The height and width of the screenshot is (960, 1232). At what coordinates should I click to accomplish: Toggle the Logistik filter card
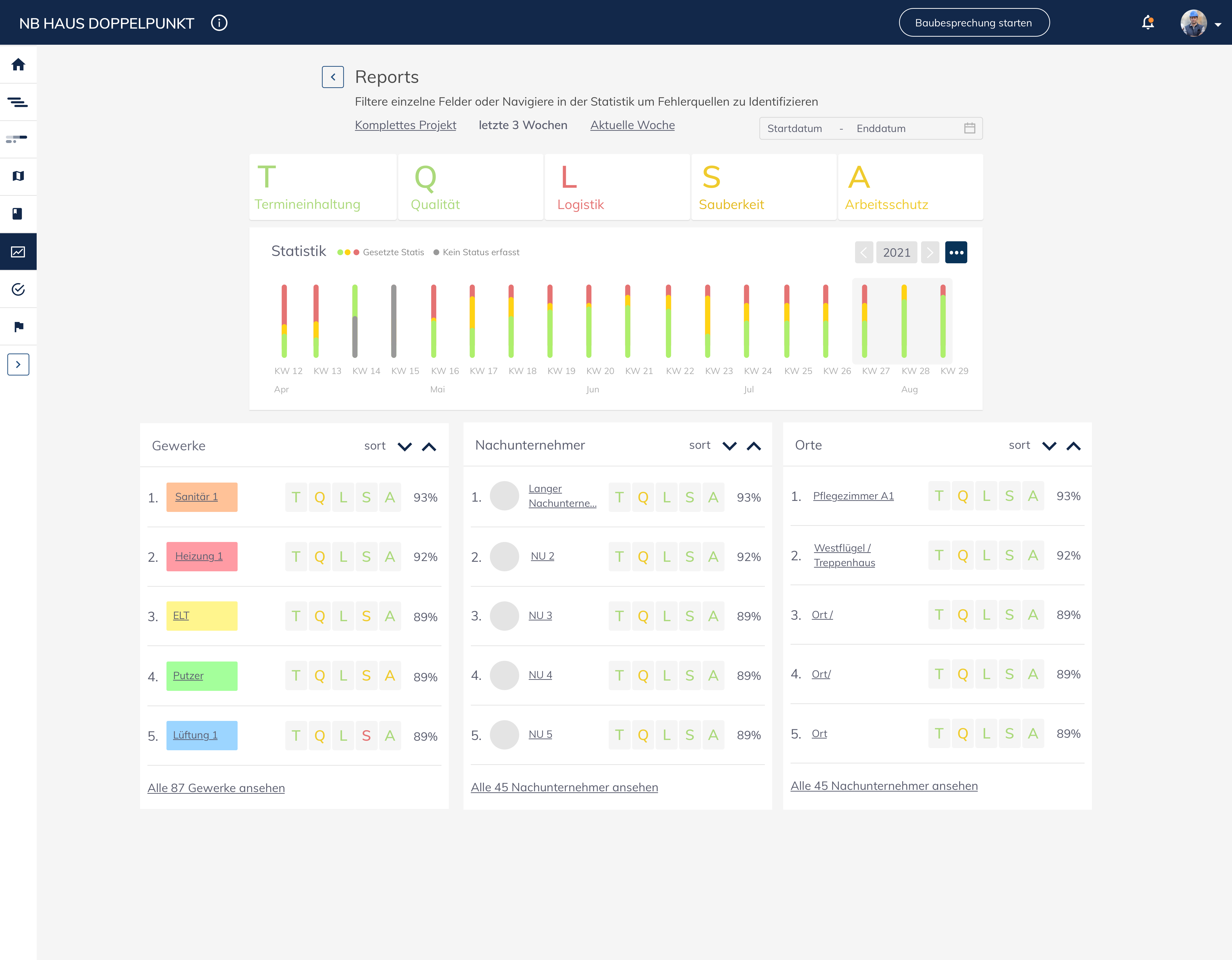(x=617, y=187)
